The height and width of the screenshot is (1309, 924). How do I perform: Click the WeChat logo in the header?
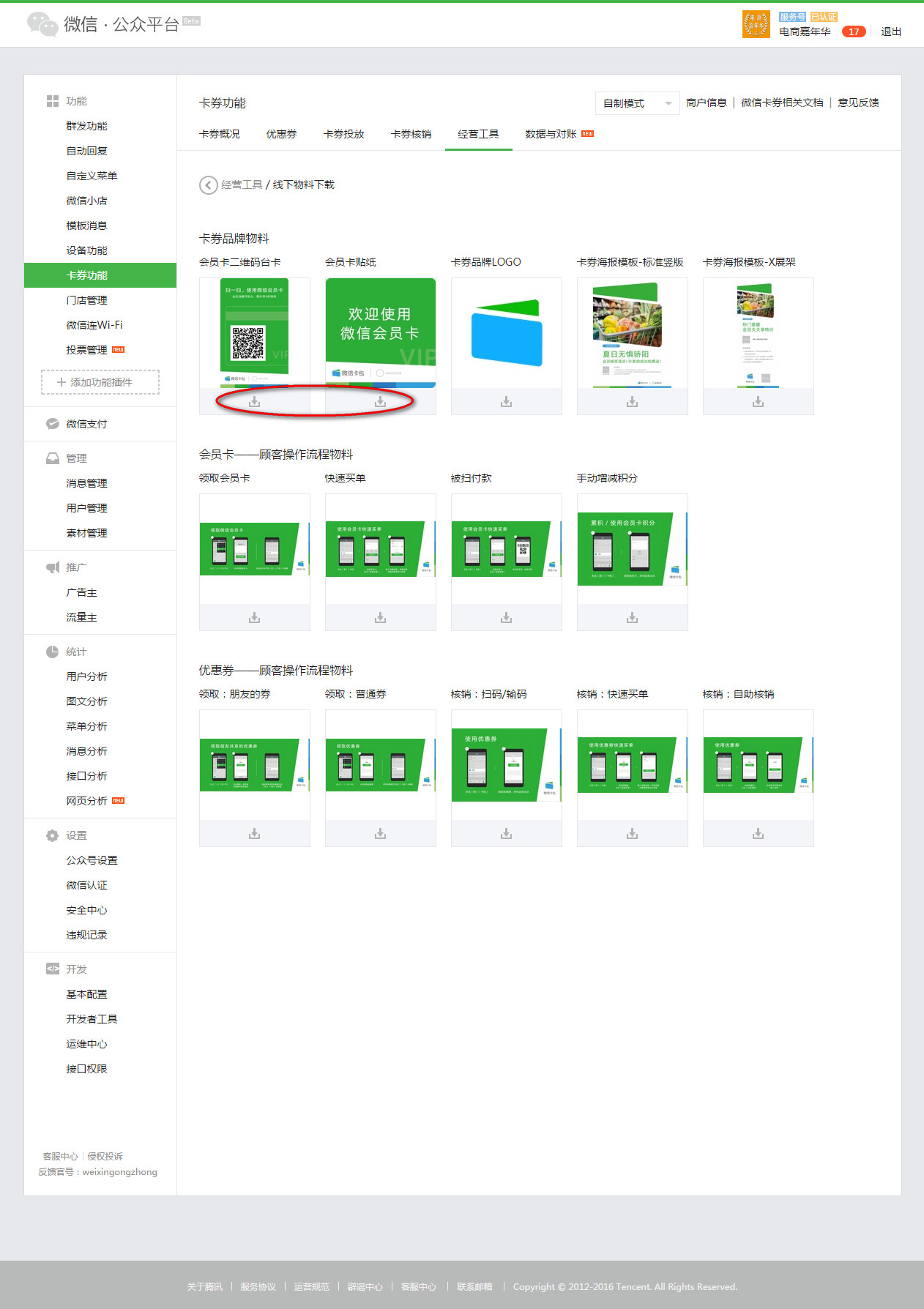point(42,24)
